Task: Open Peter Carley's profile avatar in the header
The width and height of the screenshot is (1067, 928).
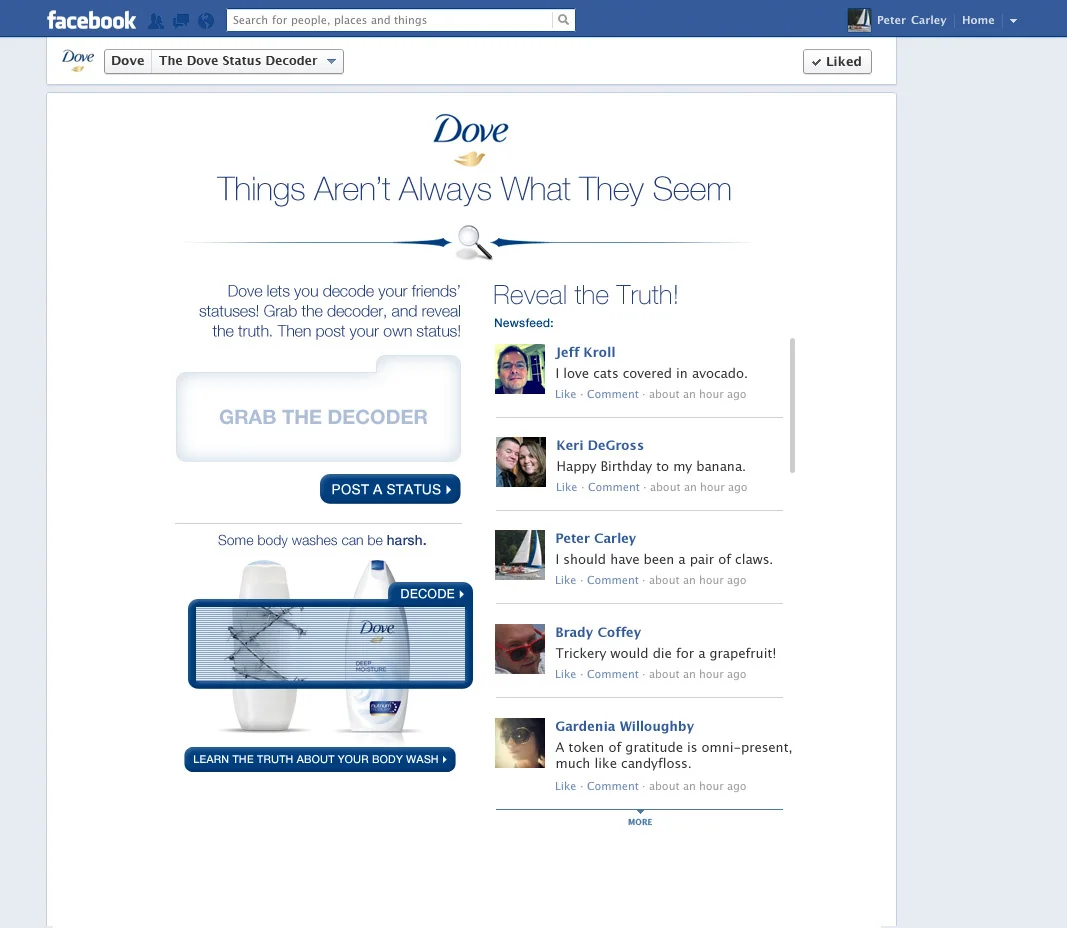Action: tap(859, 20)
